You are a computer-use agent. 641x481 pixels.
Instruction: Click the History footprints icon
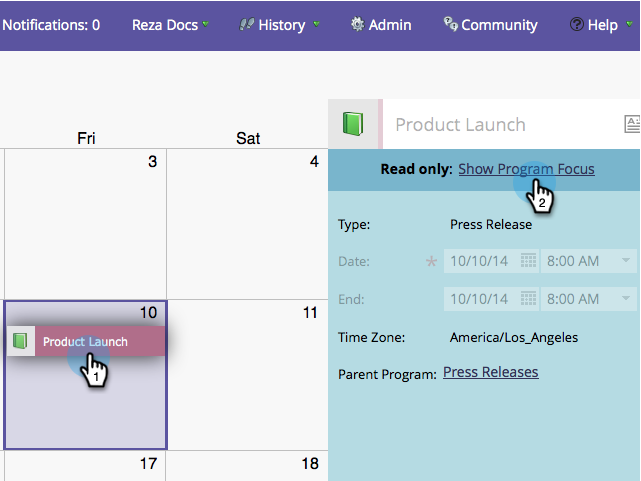point(247,25)
